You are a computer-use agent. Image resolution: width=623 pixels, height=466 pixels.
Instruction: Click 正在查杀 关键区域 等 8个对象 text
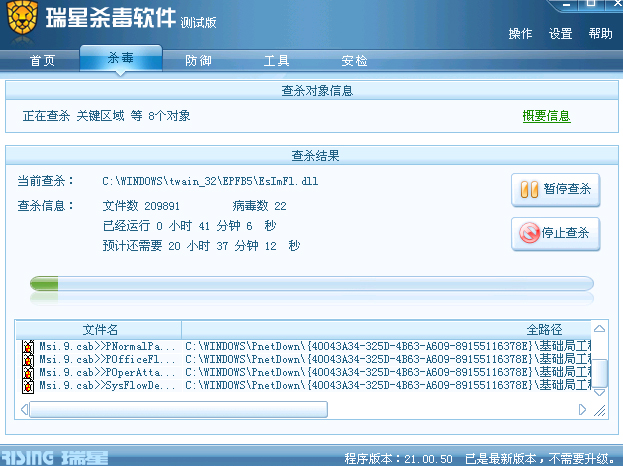[x=106, y=116]
